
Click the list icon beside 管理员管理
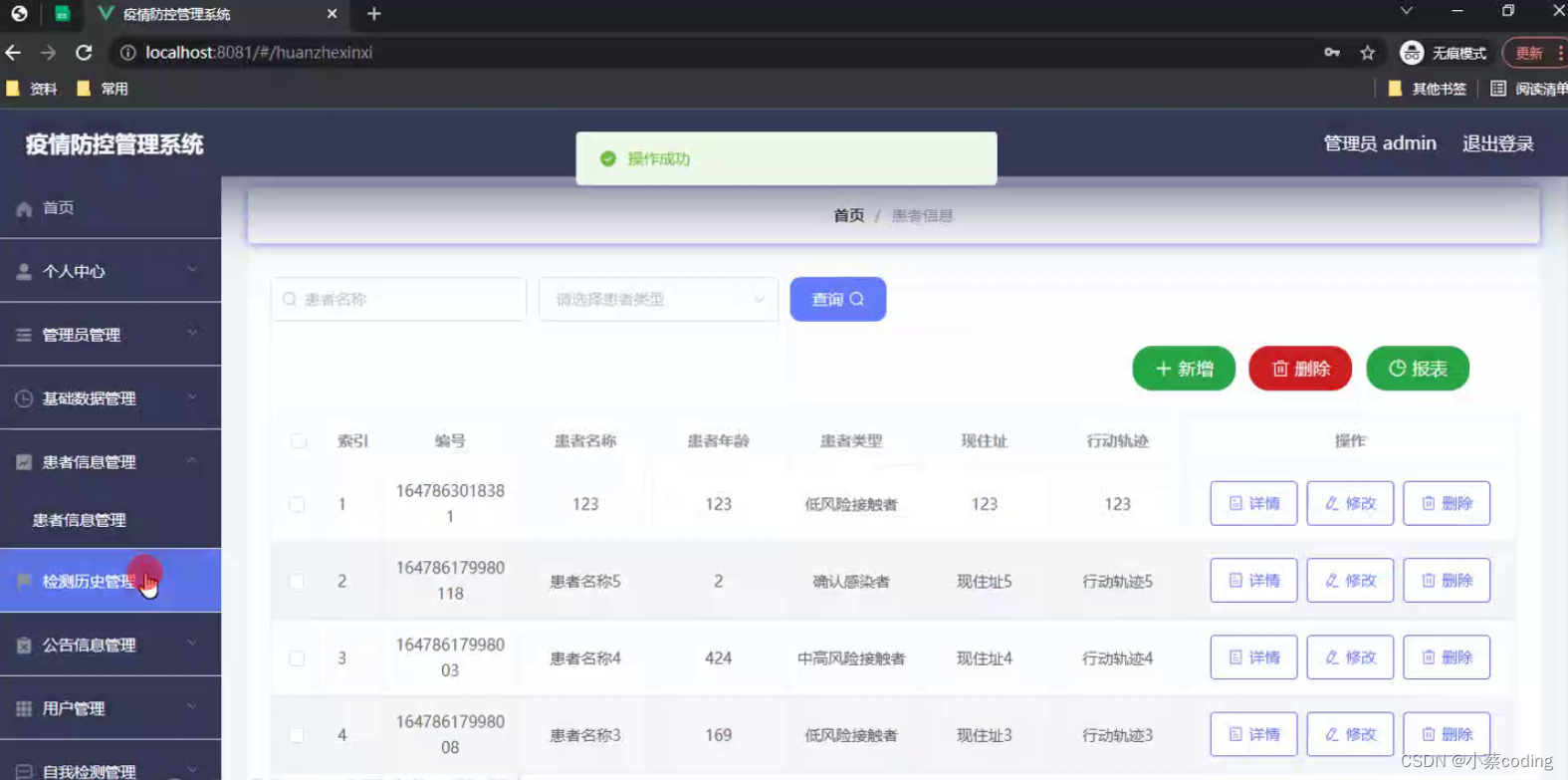[x=24, y=335]
